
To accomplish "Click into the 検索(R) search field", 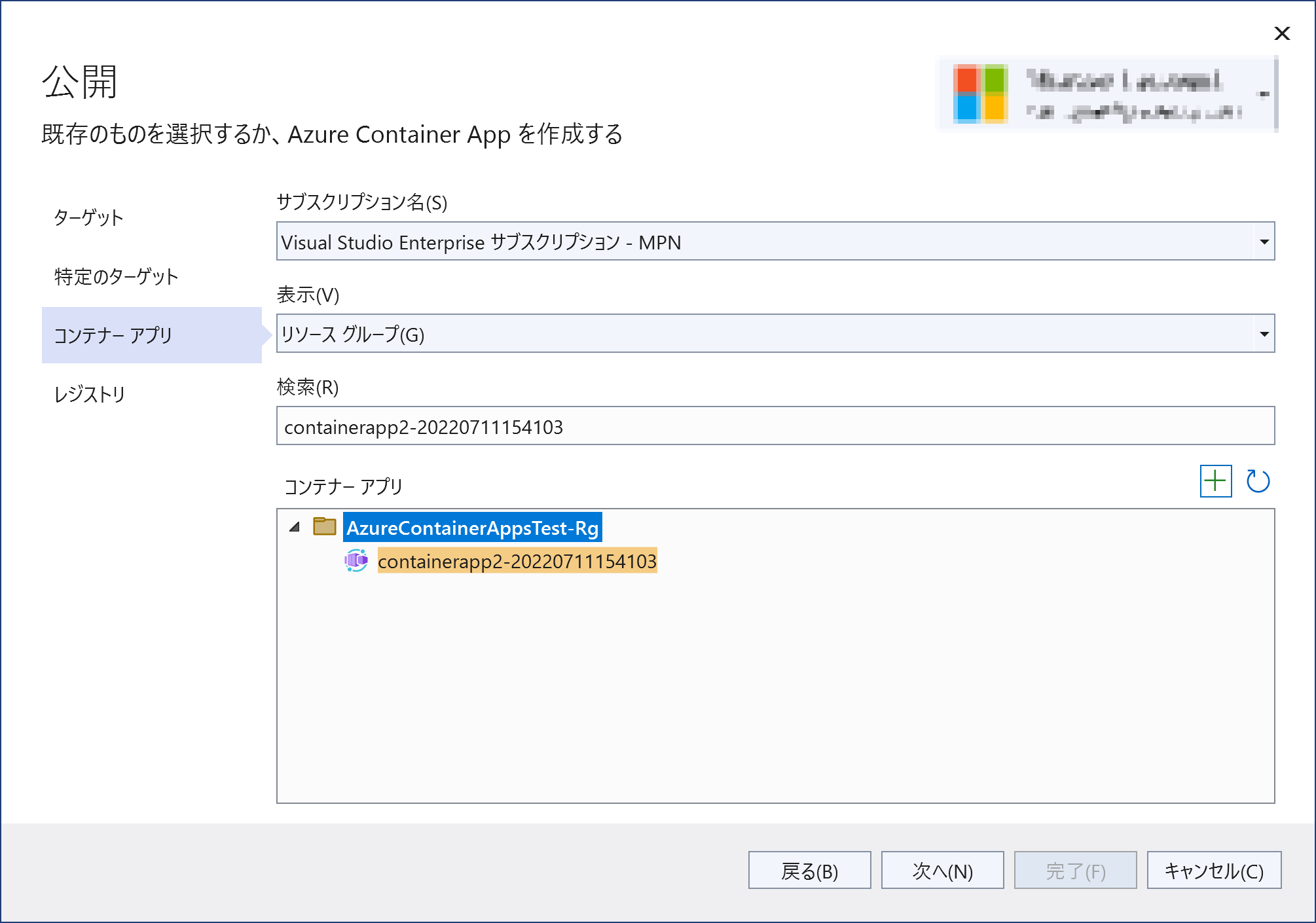I will [775, 426].
